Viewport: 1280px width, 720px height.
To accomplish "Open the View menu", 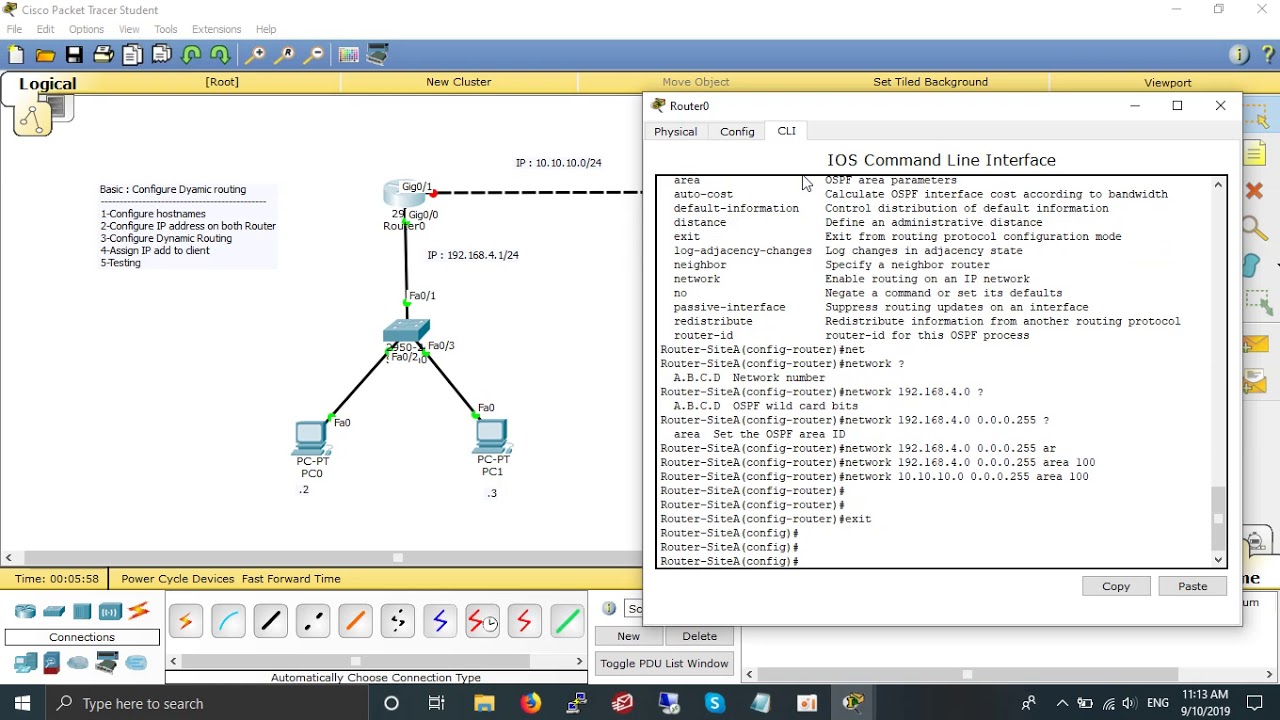I will point(130,29).
